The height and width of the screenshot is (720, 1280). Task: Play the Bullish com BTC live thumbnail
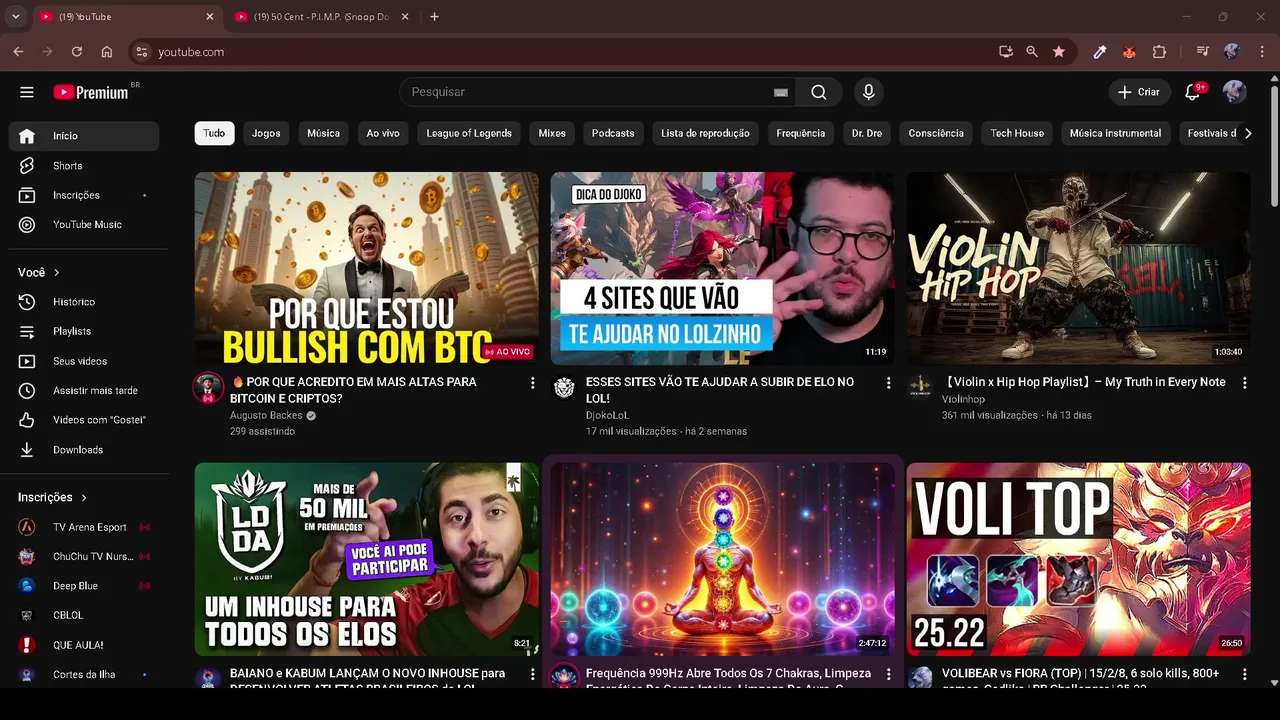(x=366, y=268)
